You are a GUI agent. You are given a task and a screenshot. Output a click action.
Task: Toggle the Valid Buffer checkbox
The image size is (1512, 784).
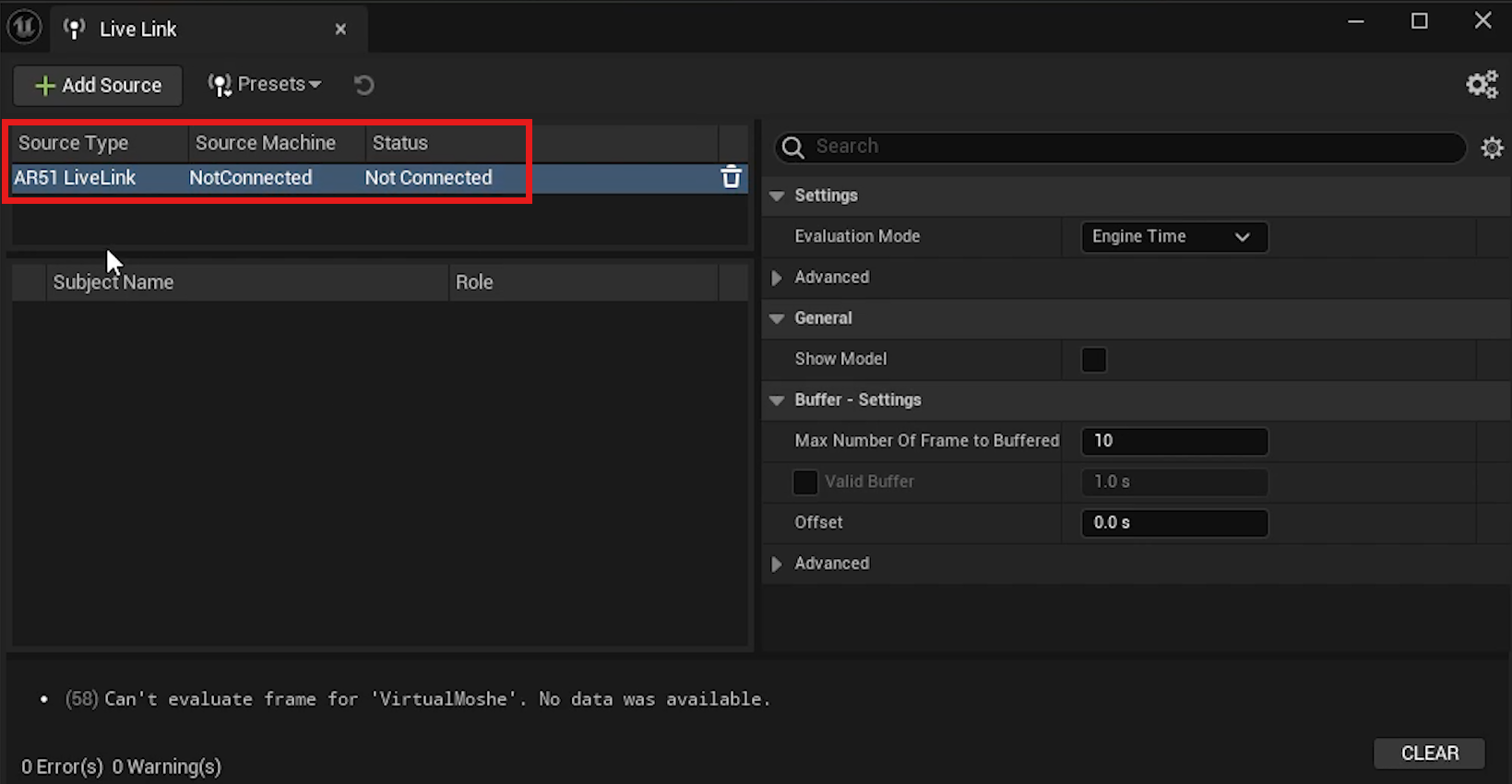[x=805, y=481]
